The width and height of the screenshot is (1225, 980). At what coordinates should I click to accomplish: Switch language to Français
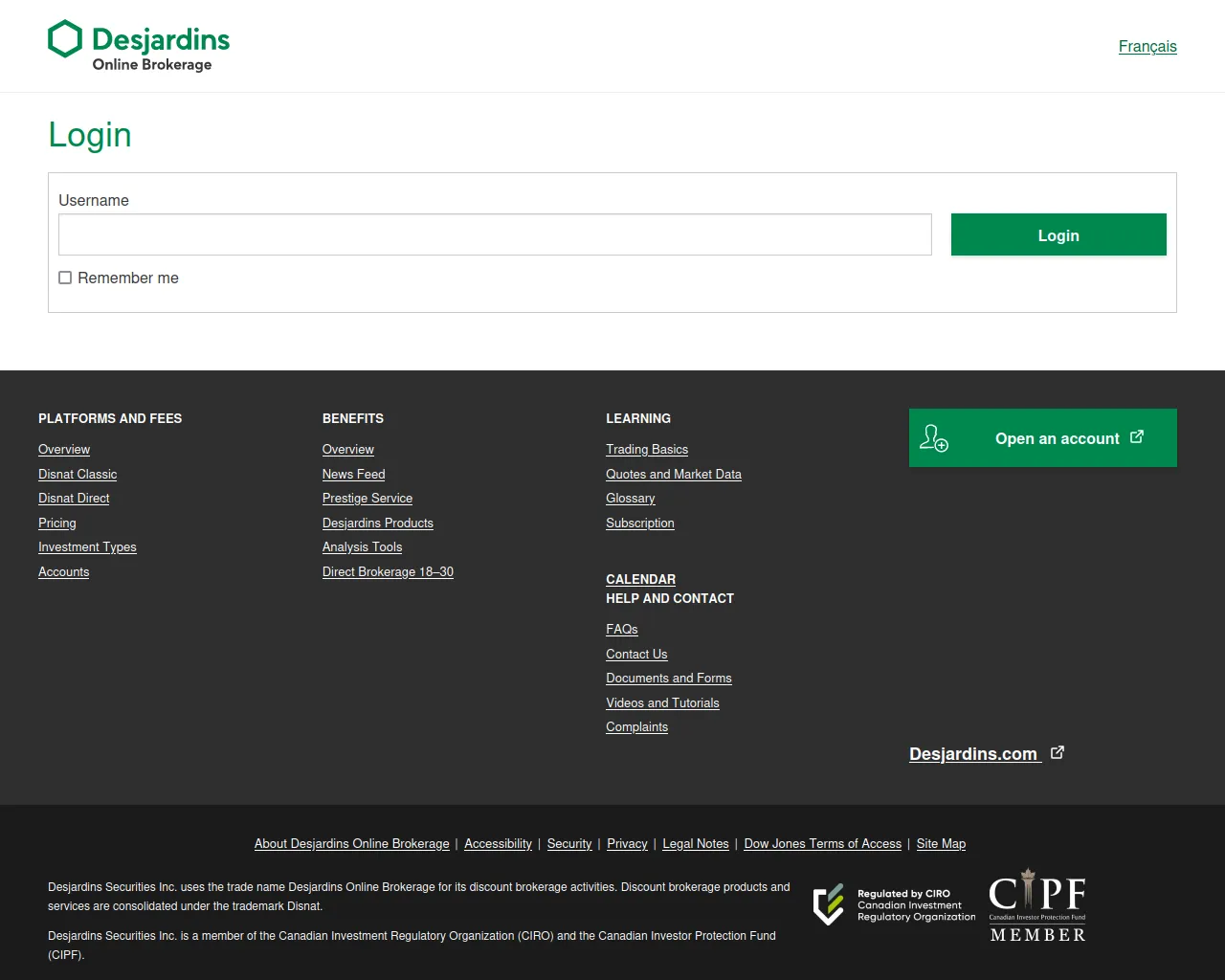(1147, 46)
